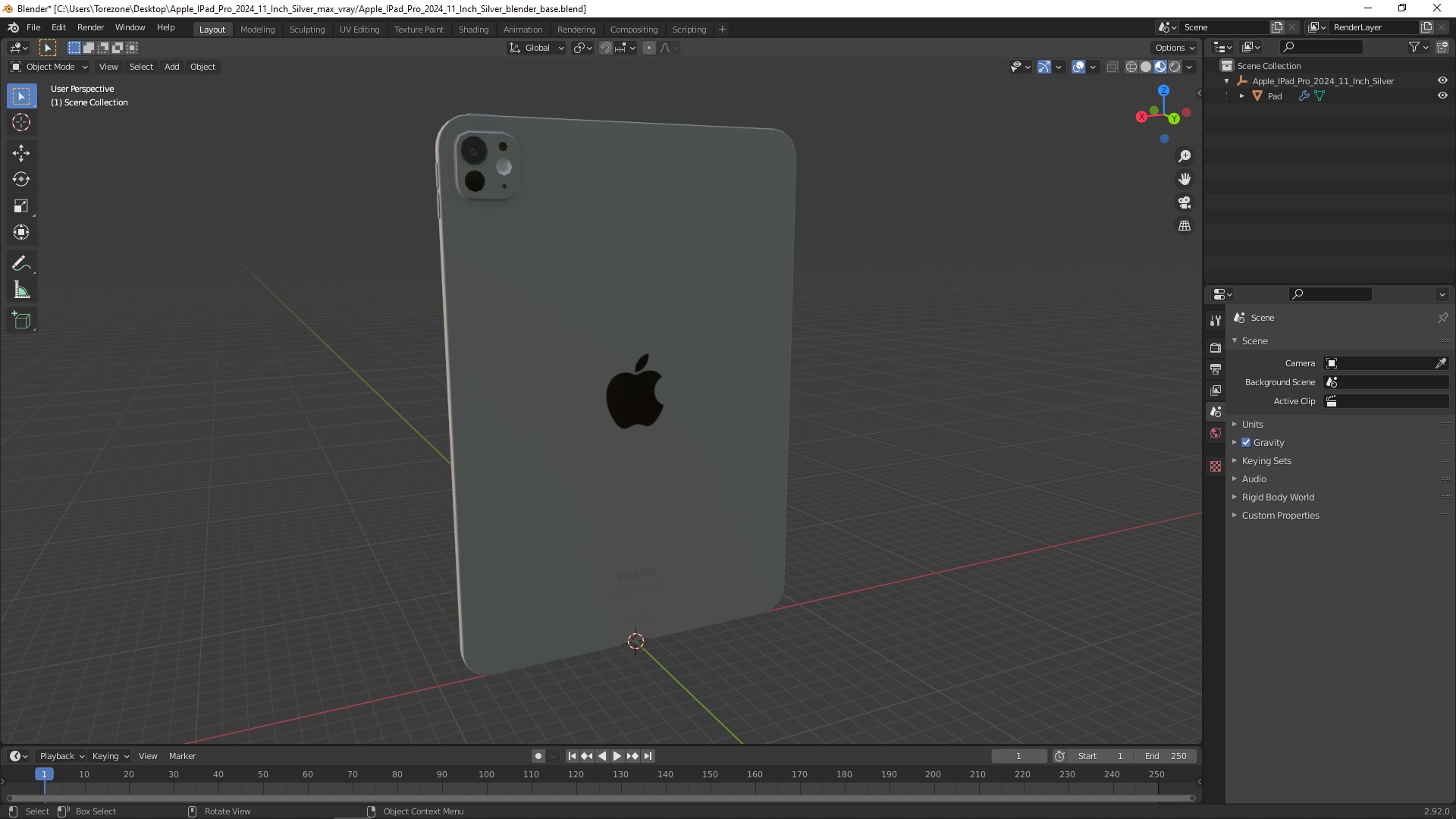Open the Add menu in viewport
This screenshot has height=819, width=1456.
coord(172,67)
